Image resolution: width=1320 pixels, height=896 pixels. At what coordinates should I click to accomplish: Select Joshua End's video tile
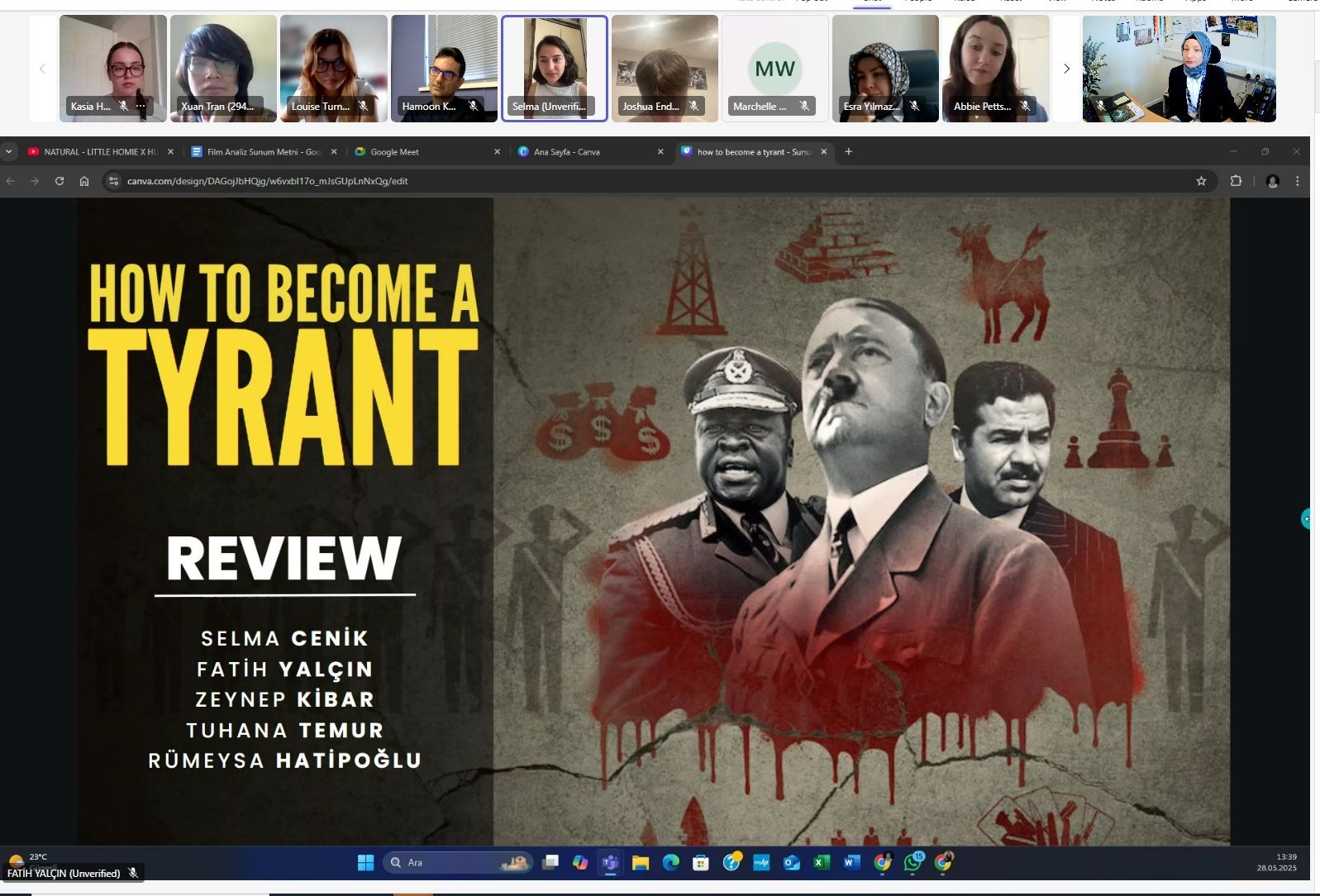665,69
